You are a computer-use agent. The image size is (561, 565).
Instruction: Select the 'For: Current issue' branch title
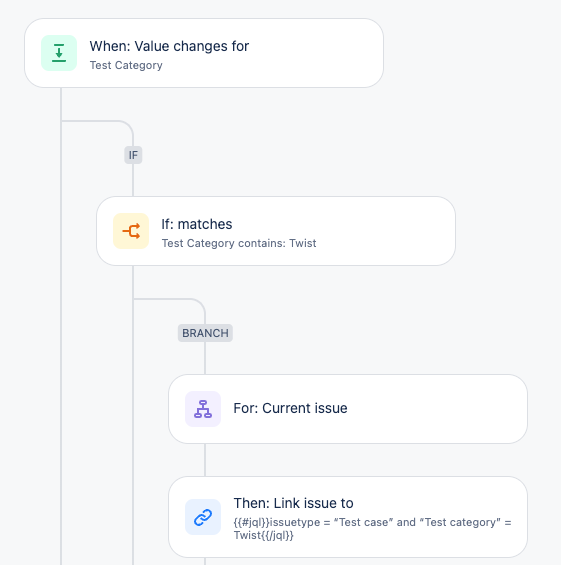290,408
